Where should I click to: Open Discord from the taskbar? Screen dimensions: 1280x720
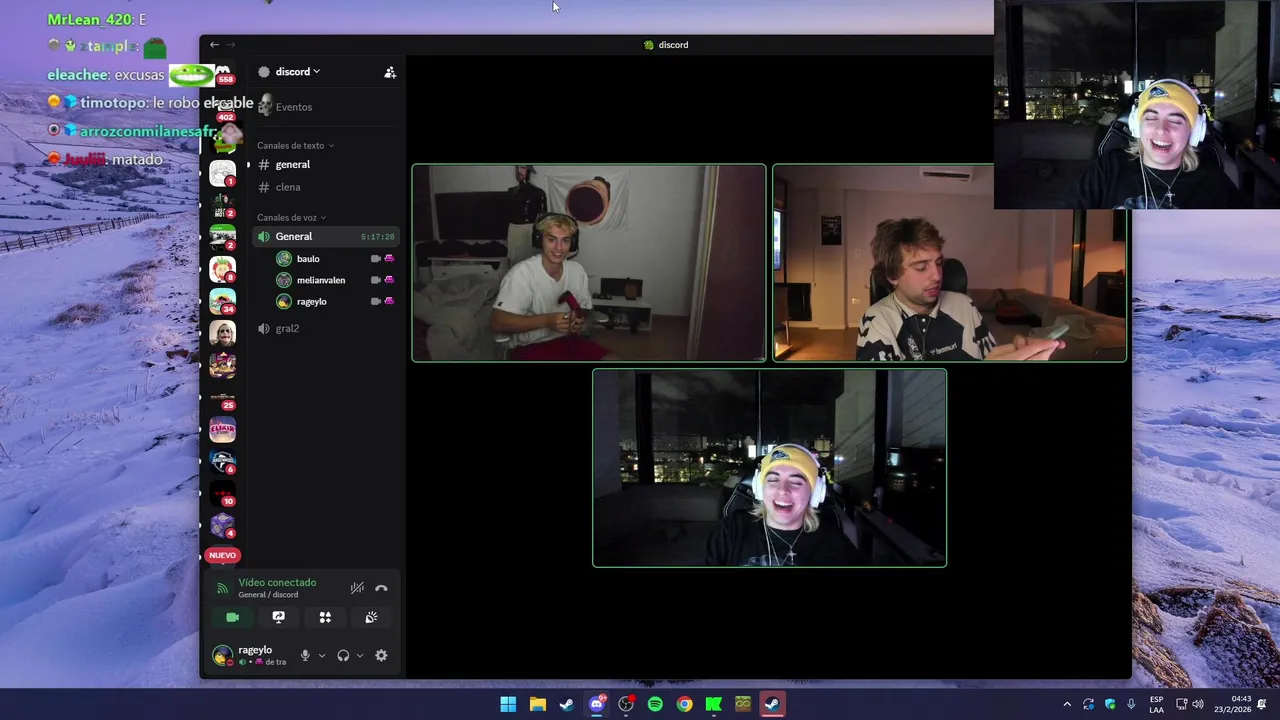pos(596,704)
